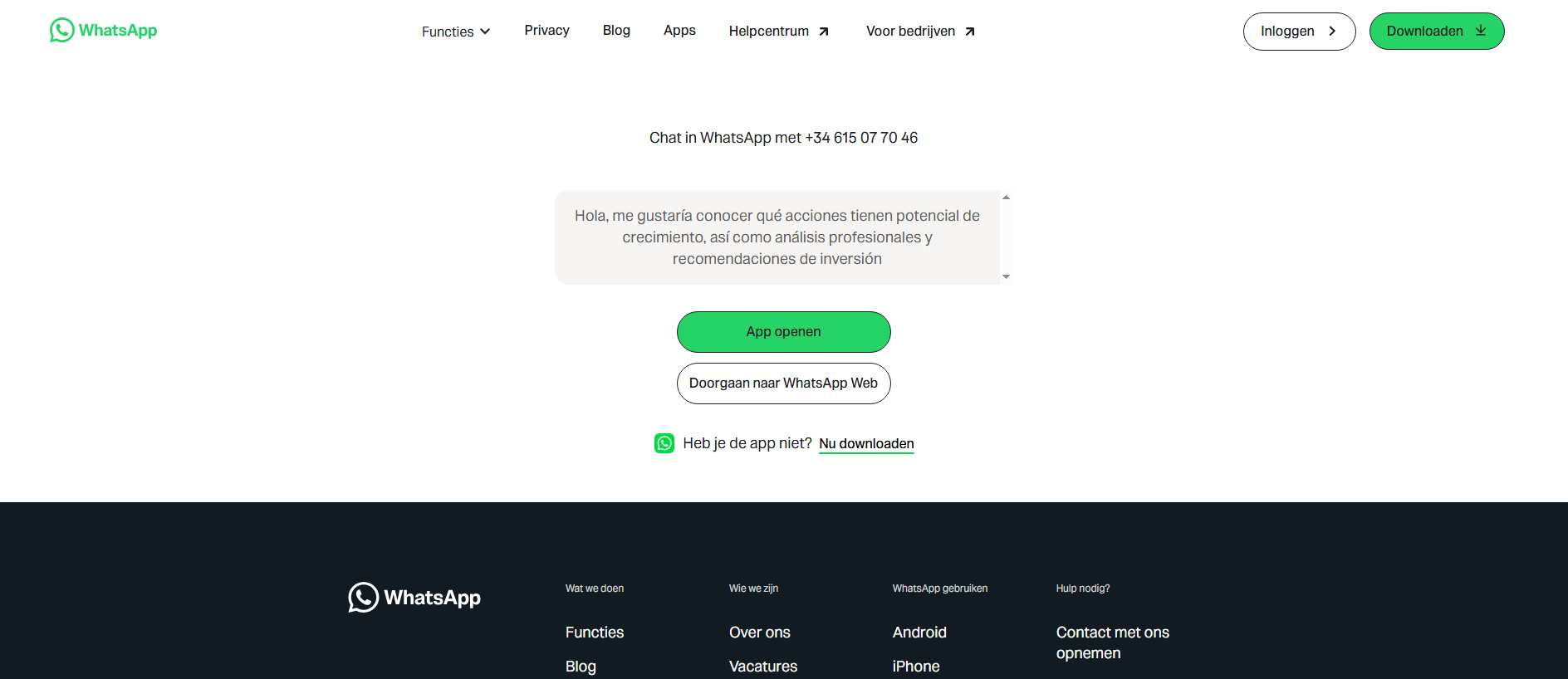Open the Privacy menu item
This screenshot has width=1568, height=679.
546,31
